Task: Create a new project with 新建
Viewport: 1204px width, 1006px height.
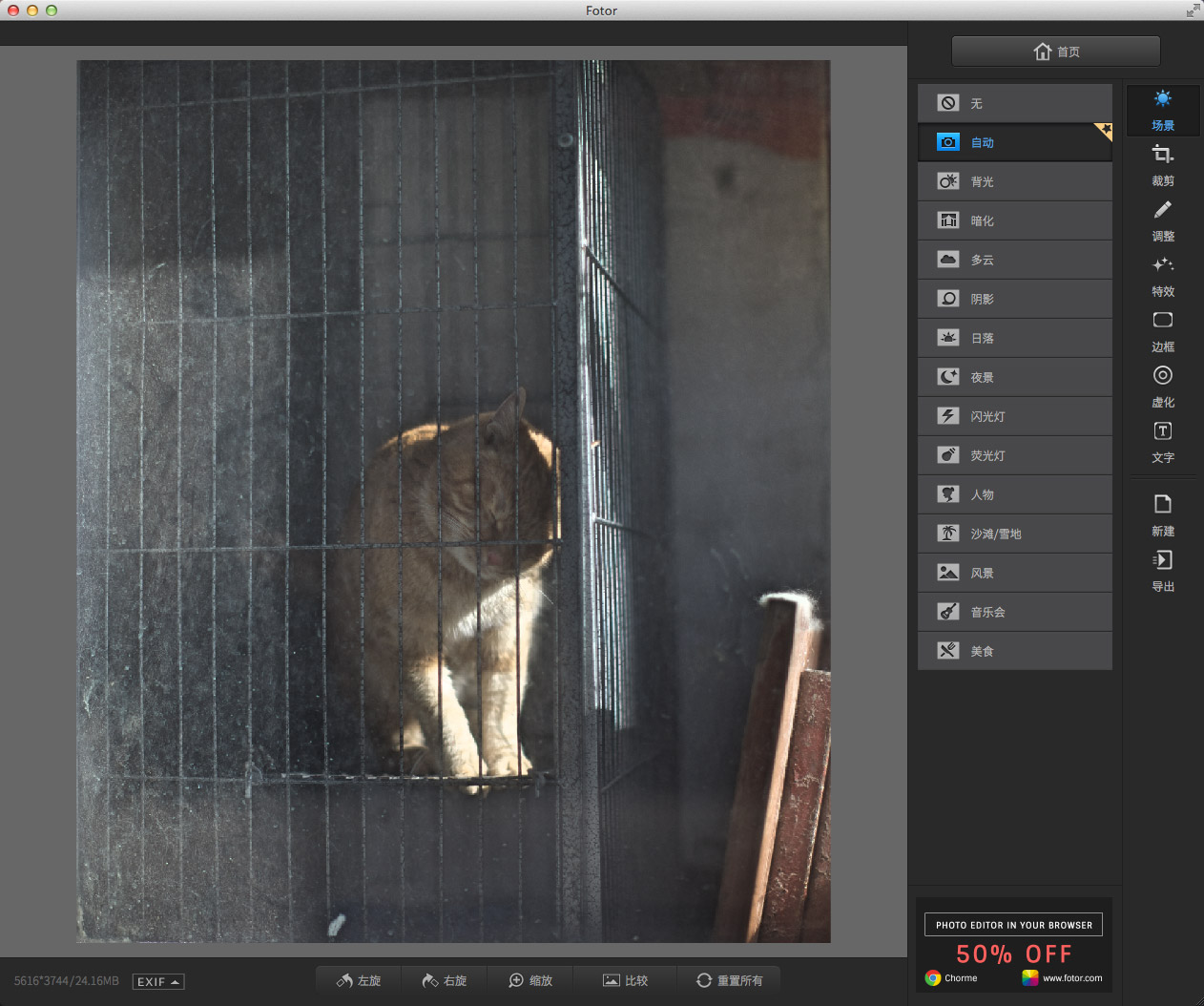Action: click(1162, 515)
